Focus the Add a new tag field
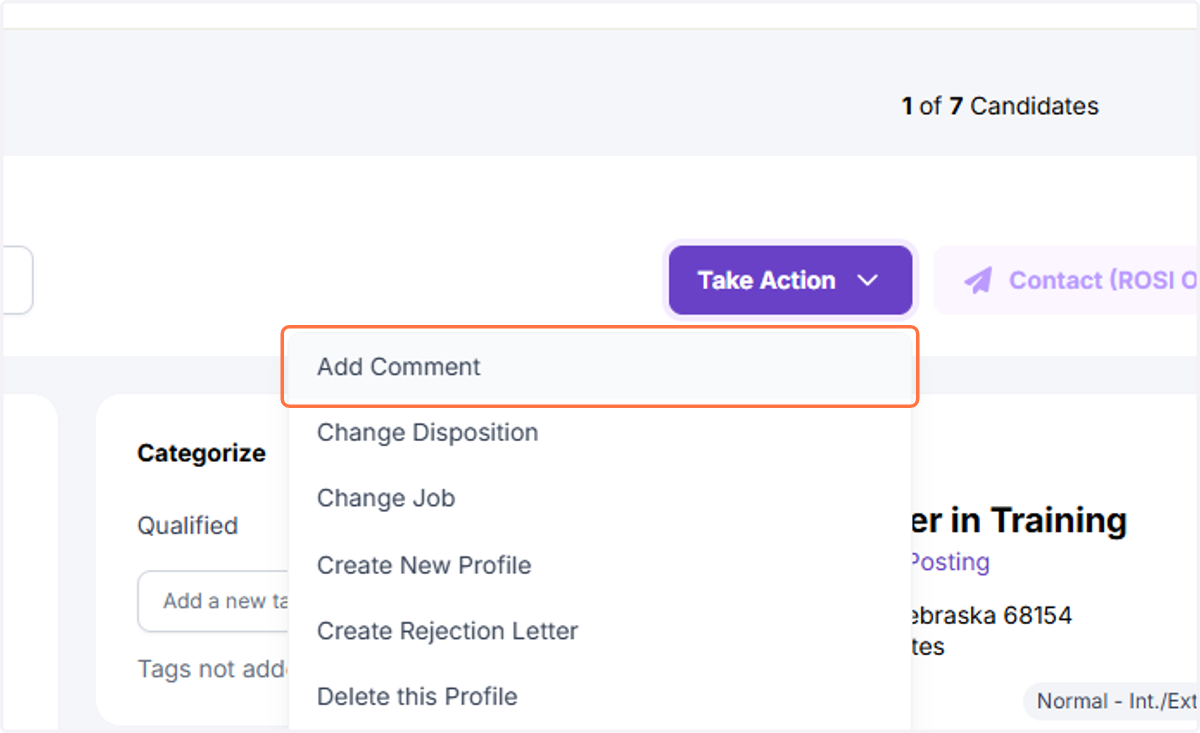1200x733 pixels. tap(214, 601)
